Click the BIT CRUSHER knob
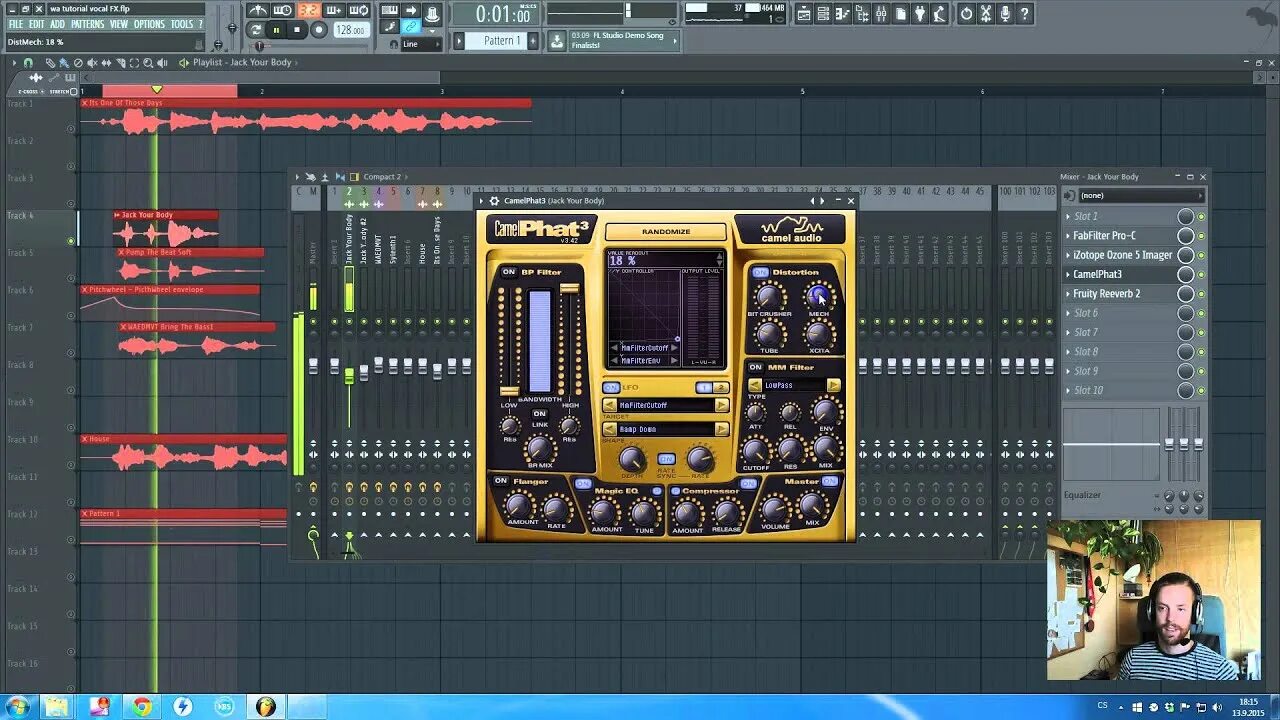1280x720 pixels. pyautogui.click(x=768, y=296)
